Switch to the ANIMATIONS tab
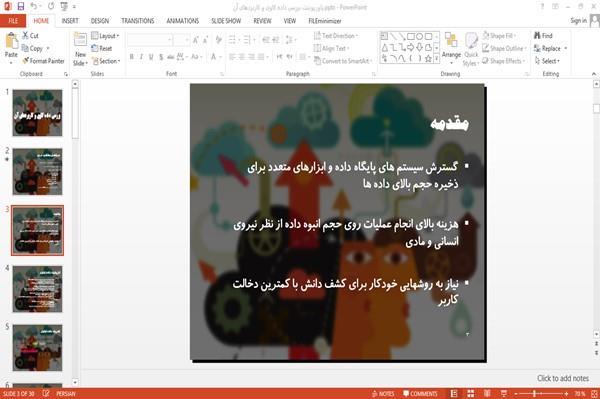Screen dimensions: 600x399 (x=183, y=21)
